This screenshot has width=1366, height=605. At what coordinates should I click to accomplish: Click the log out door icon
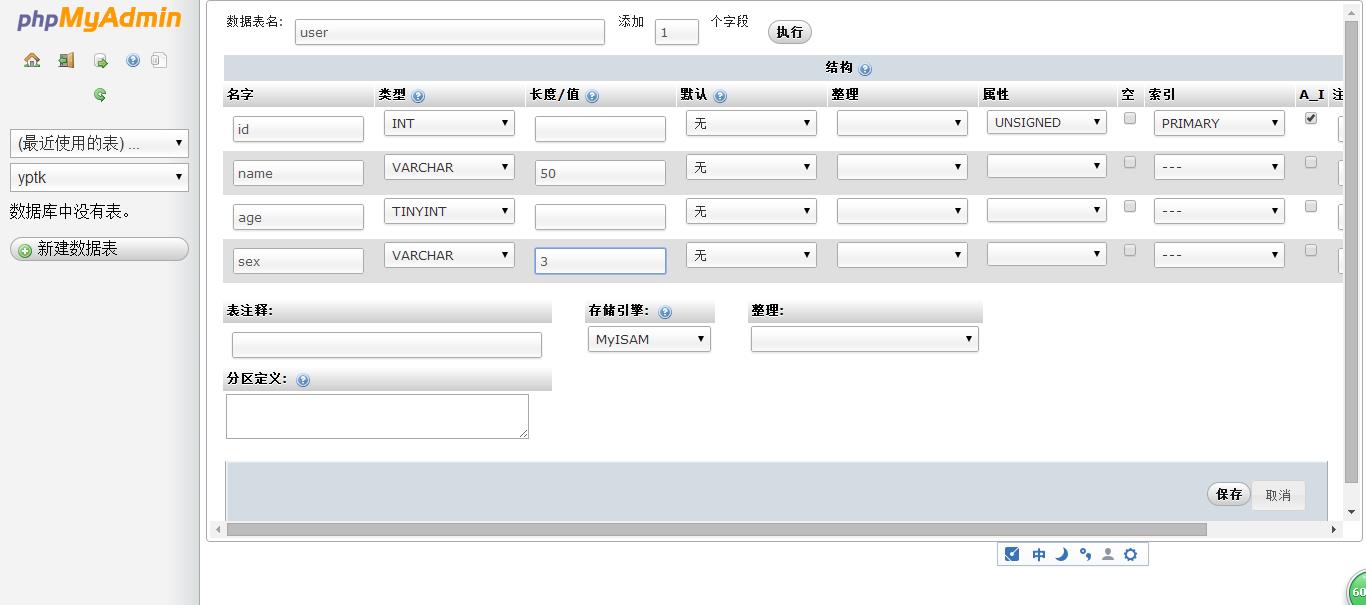(x=66, y=60)
